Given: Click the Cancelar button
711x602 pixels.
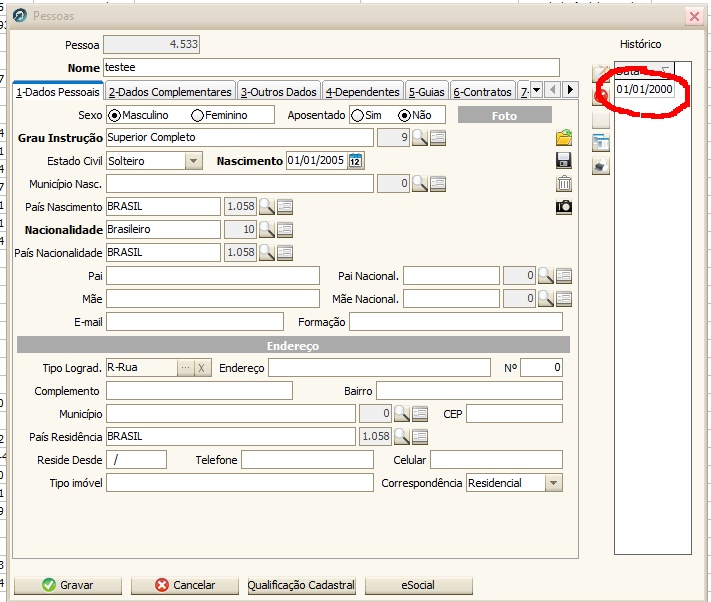Looking at the screenshot, I should pos(185,585).
